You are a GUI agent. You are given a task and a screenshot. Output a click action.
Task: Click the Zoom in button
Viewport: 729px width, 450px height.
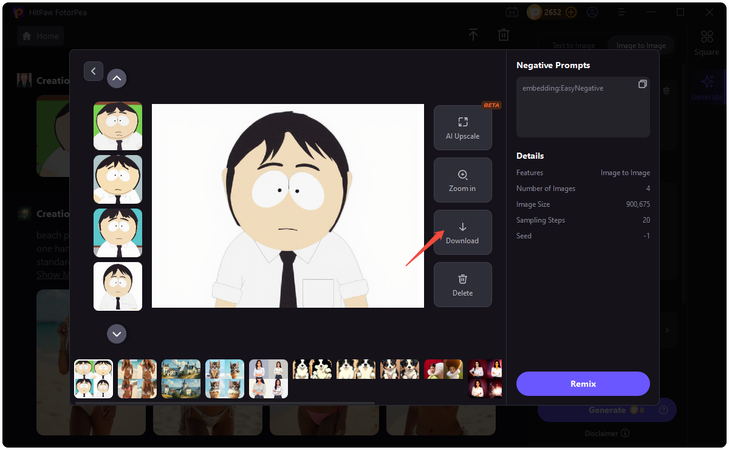coord(463,180)
